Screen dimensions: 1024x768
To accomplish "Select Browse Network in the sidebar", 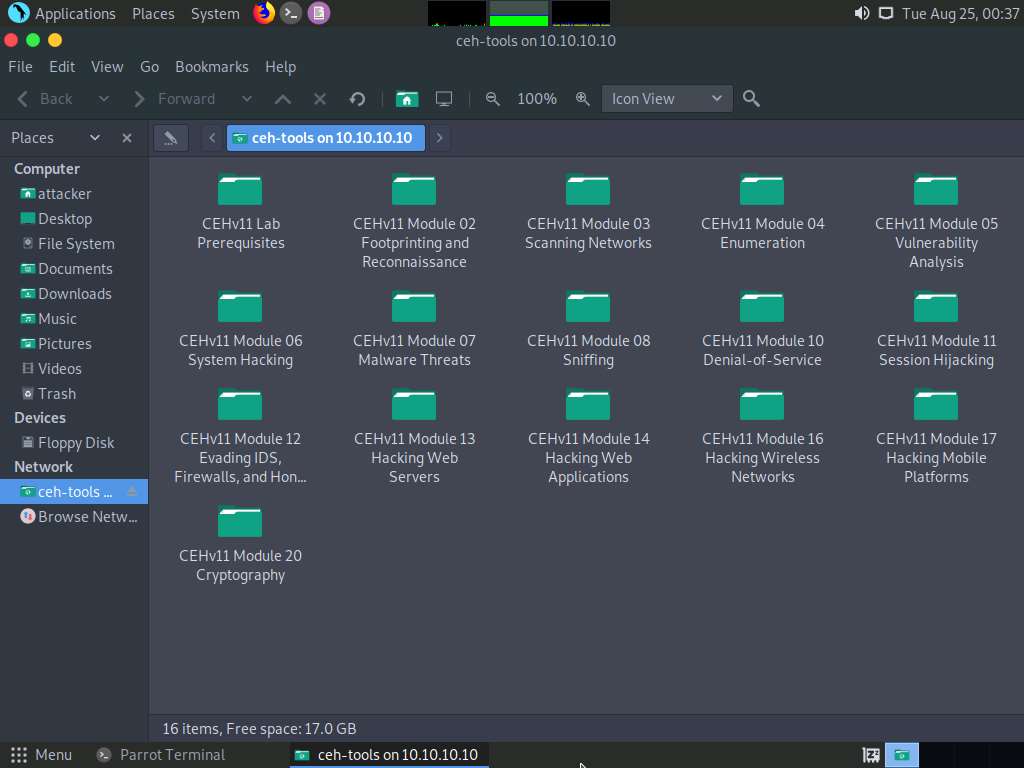I will (x=74, y=517).
